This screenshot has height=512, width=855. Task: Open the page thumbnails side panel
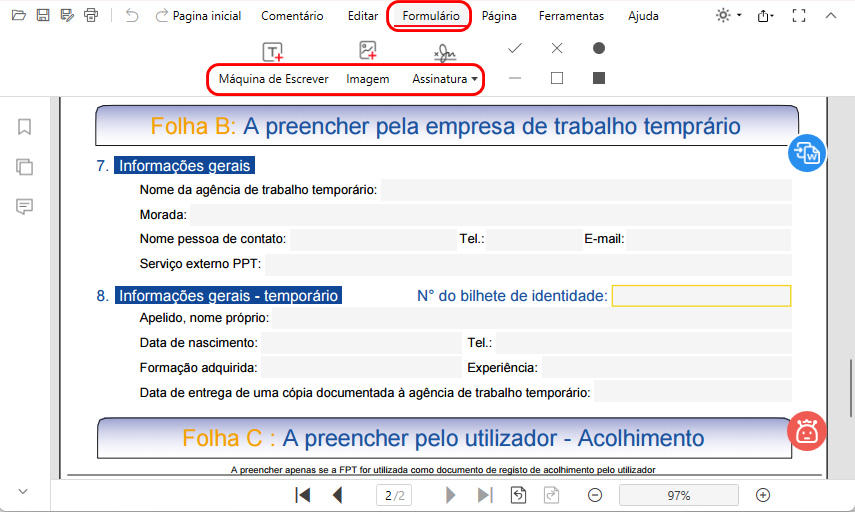24,167
